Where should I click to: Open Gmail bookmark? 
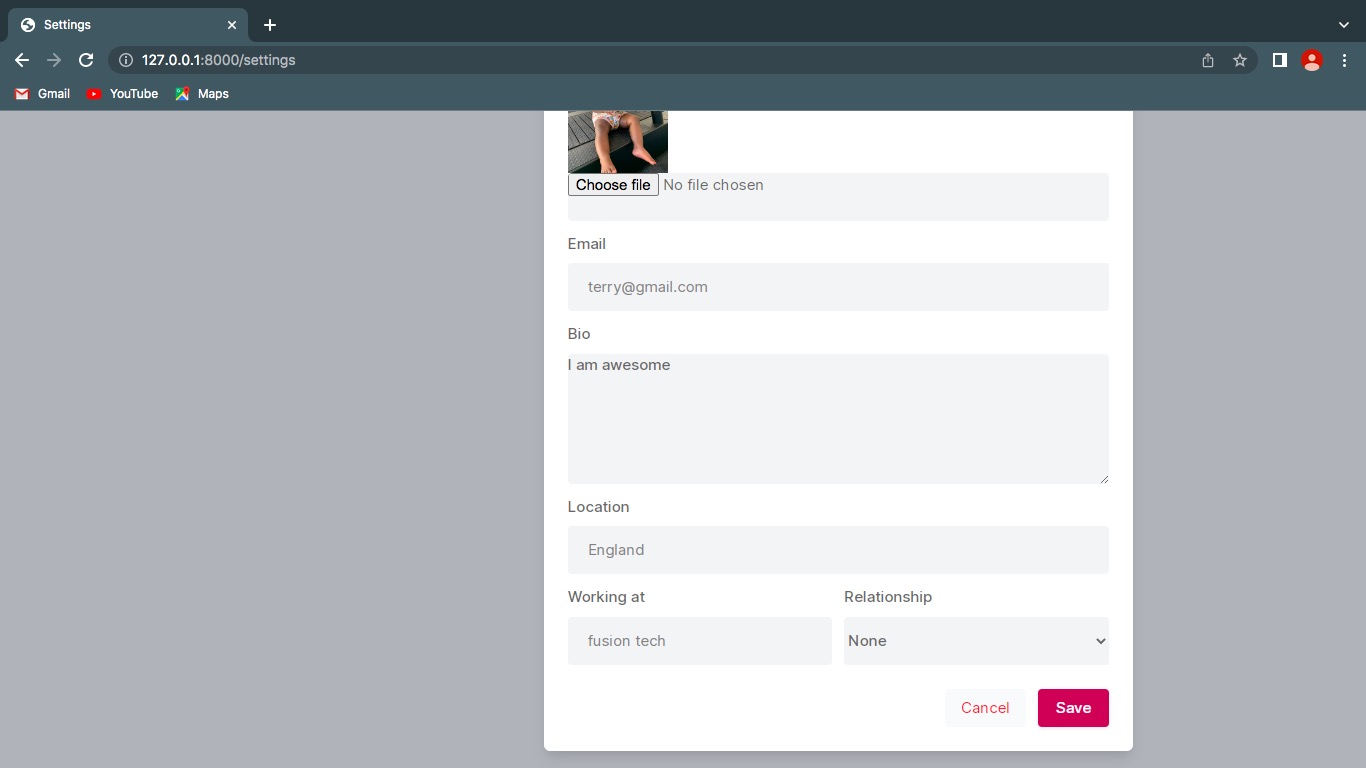click(x=42, y=94)
